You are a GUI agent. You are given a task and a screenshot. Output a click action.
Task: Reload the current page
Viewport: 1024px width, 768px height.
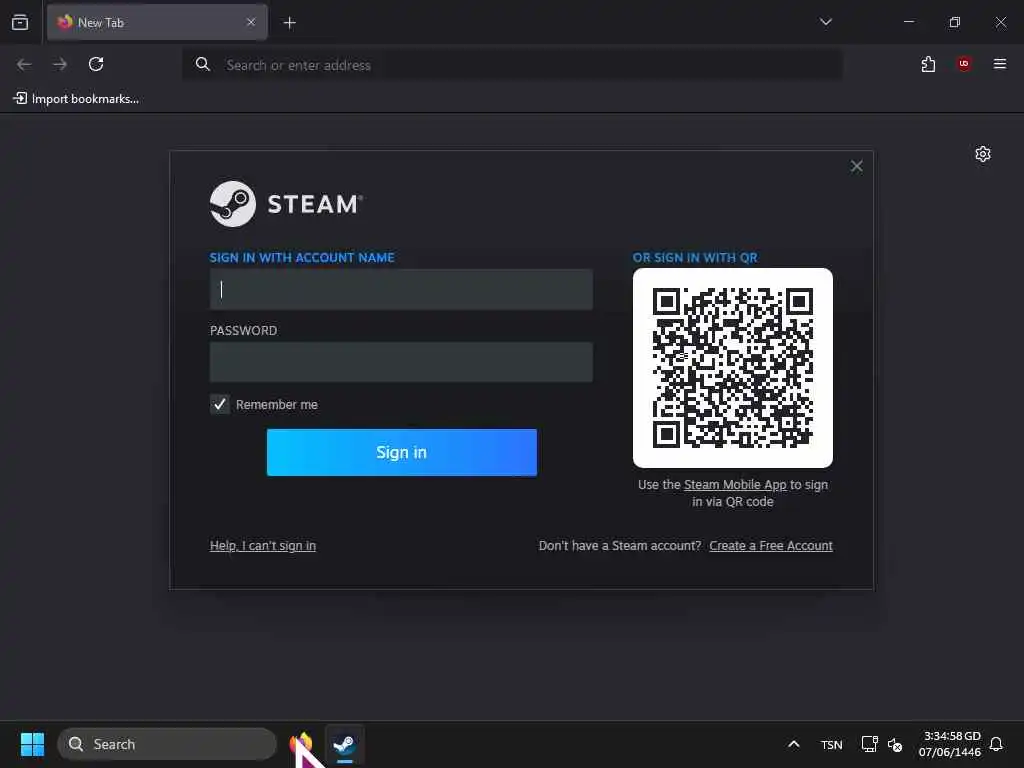click(96, 64)
